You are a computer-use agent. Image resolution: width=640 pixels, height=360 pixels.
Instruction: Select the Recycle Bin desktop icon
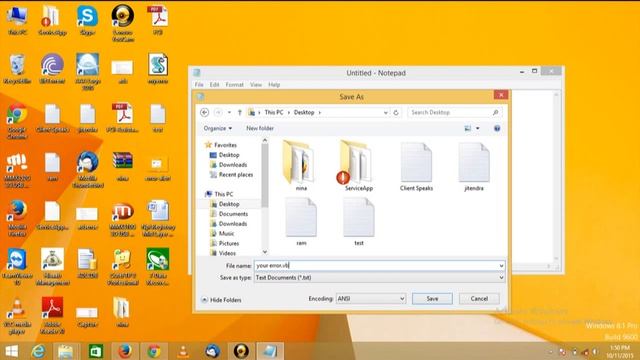[x=17, y=69]
